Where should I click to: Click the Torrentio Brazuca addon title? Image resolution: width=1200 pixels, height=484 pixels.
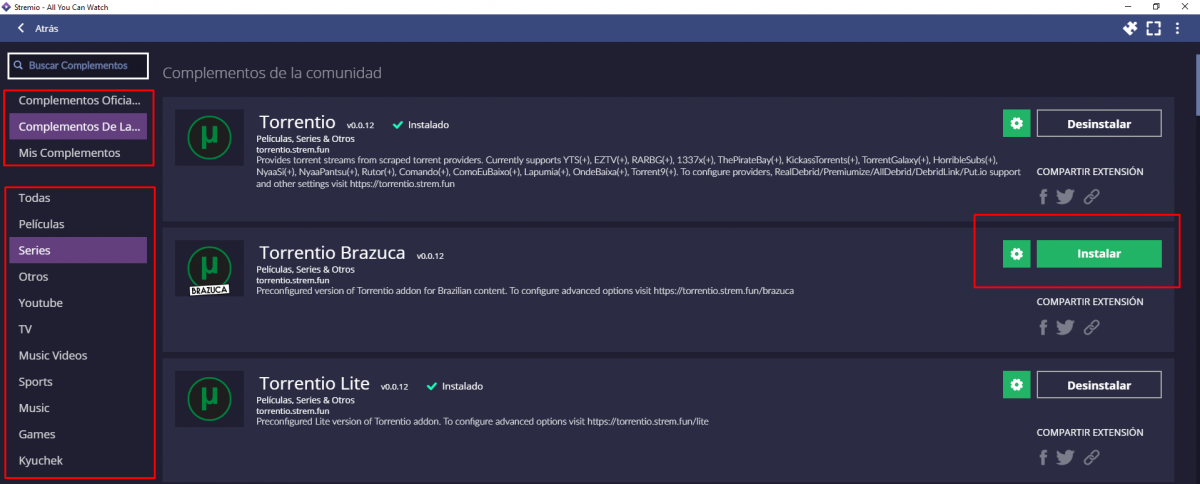coord(332,253)
